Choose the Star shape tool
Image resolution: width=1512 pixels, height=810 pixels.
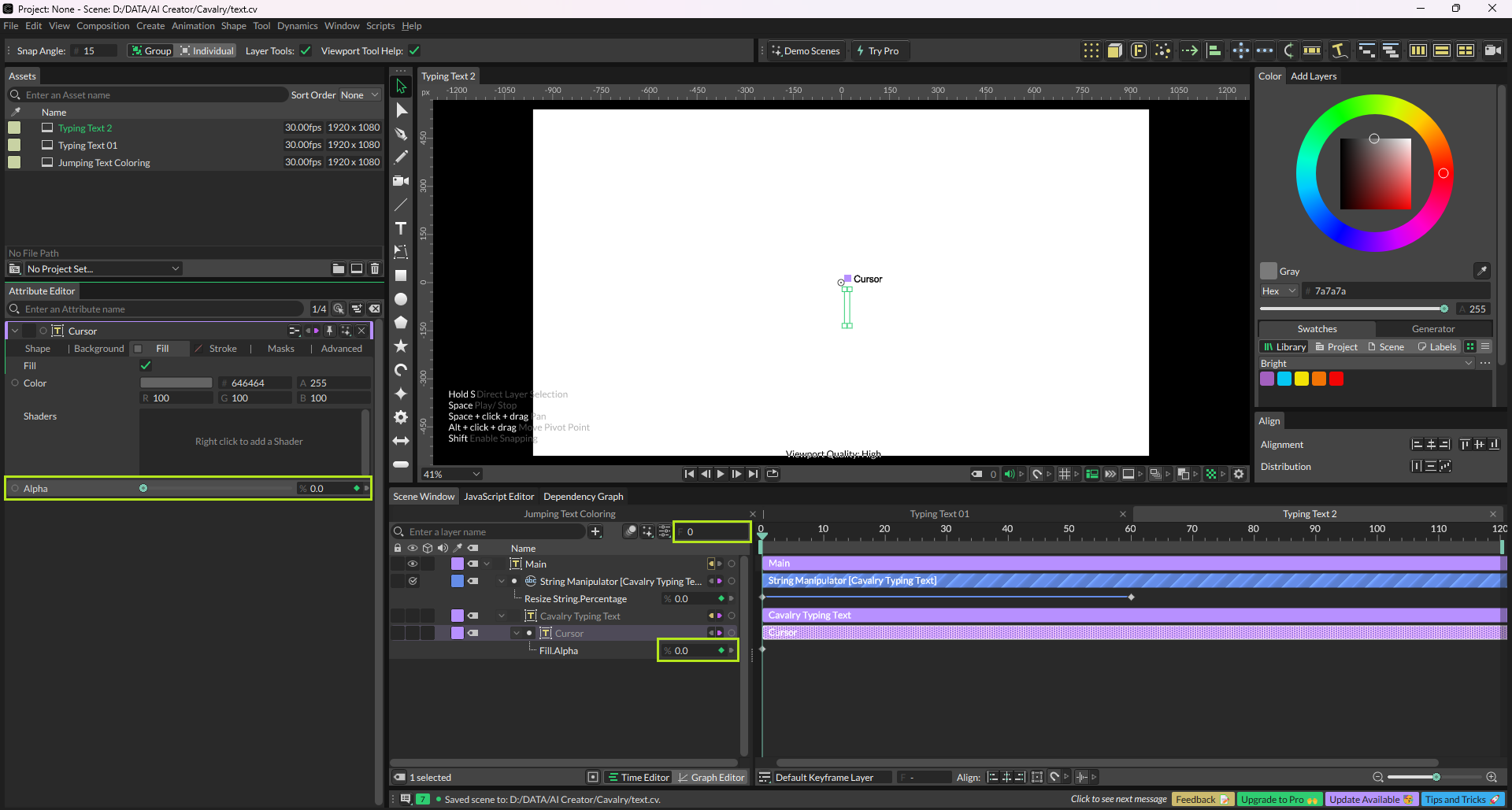pos(401,346)
